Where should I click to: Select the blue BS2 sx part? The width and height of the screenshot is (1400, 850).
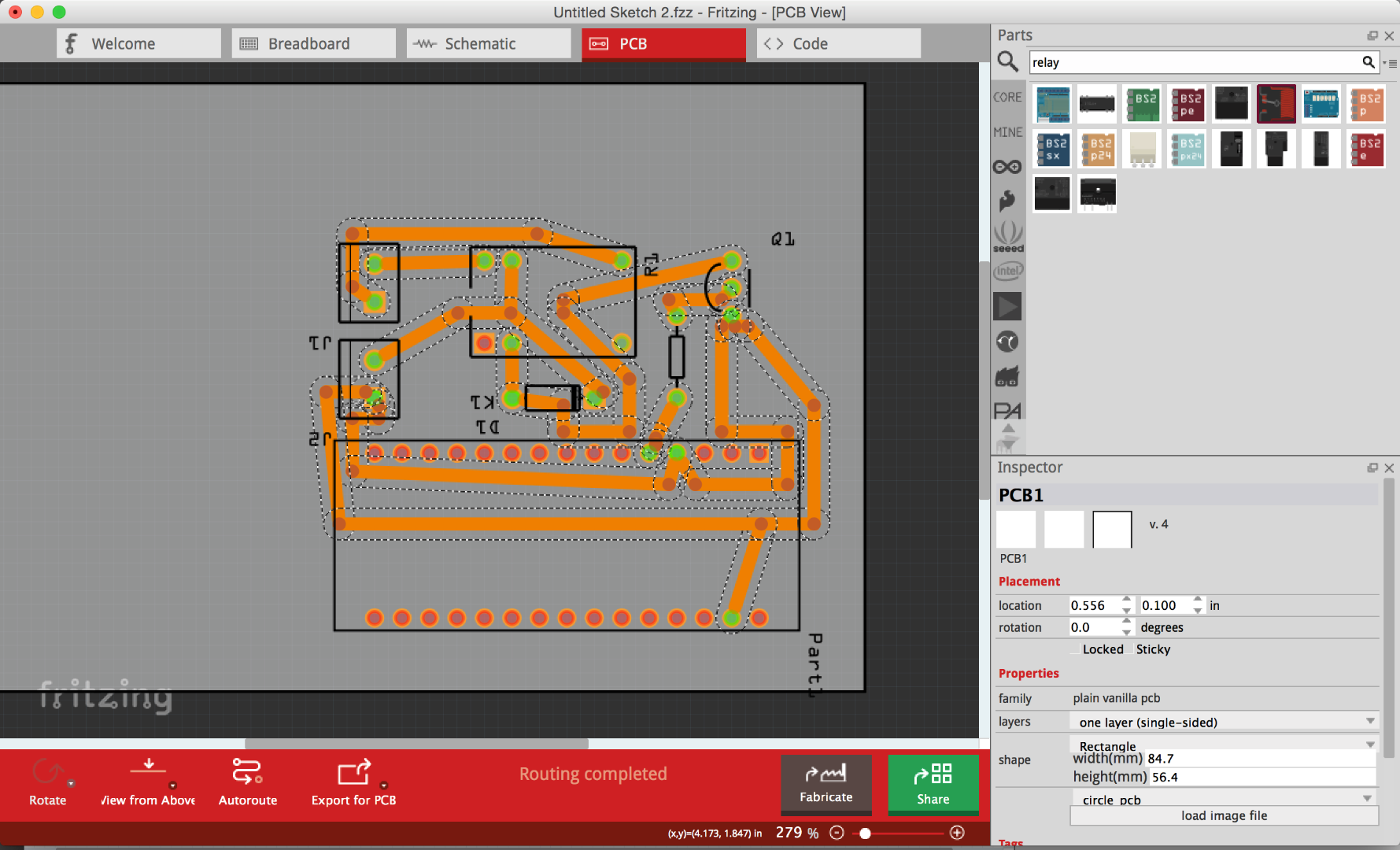point(1052,149)
